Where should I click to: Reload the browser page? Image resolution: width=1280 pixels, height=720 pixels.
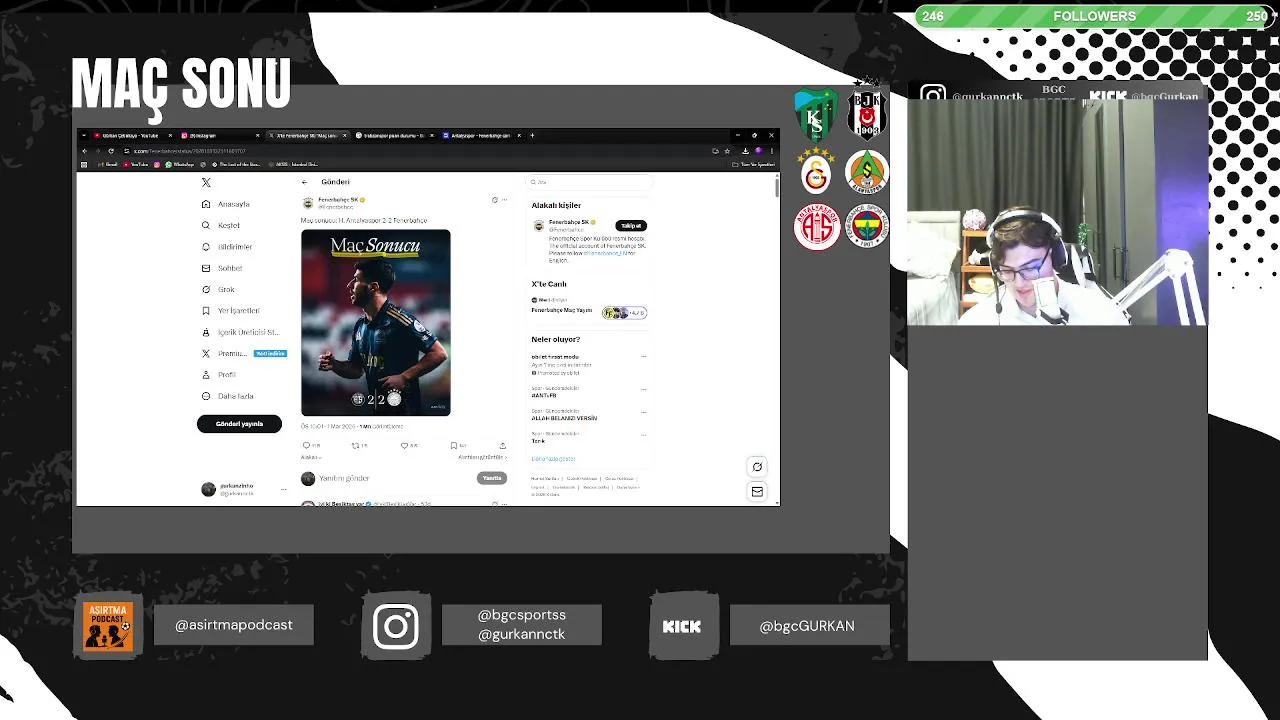tap(112, 151)
